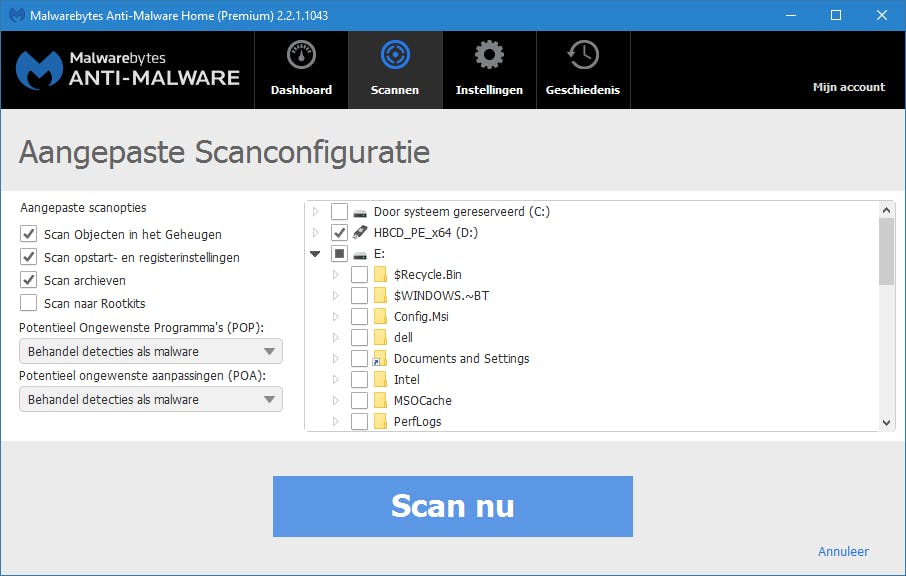Select the Documents and Settings name
This screenshot has width=906, height=576.
tap(461, 358)
